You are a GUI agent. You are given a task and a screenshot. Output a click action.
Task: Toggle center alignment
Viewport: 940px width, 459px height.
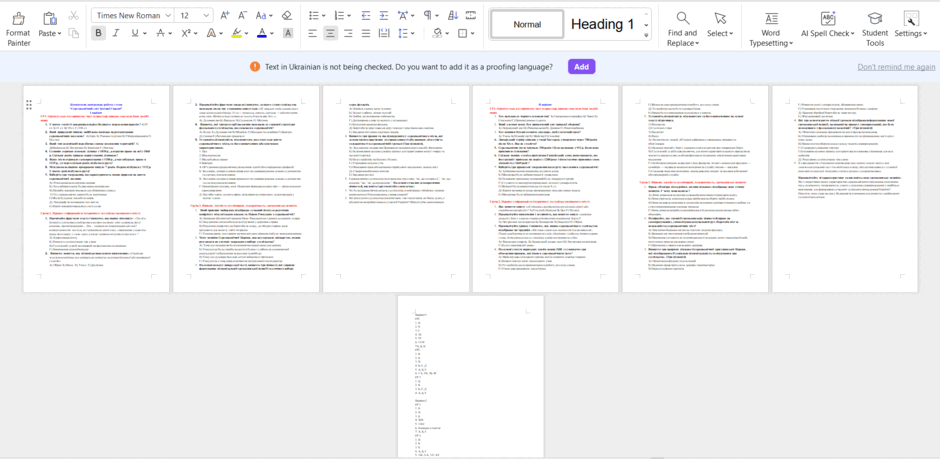[330, 34]
